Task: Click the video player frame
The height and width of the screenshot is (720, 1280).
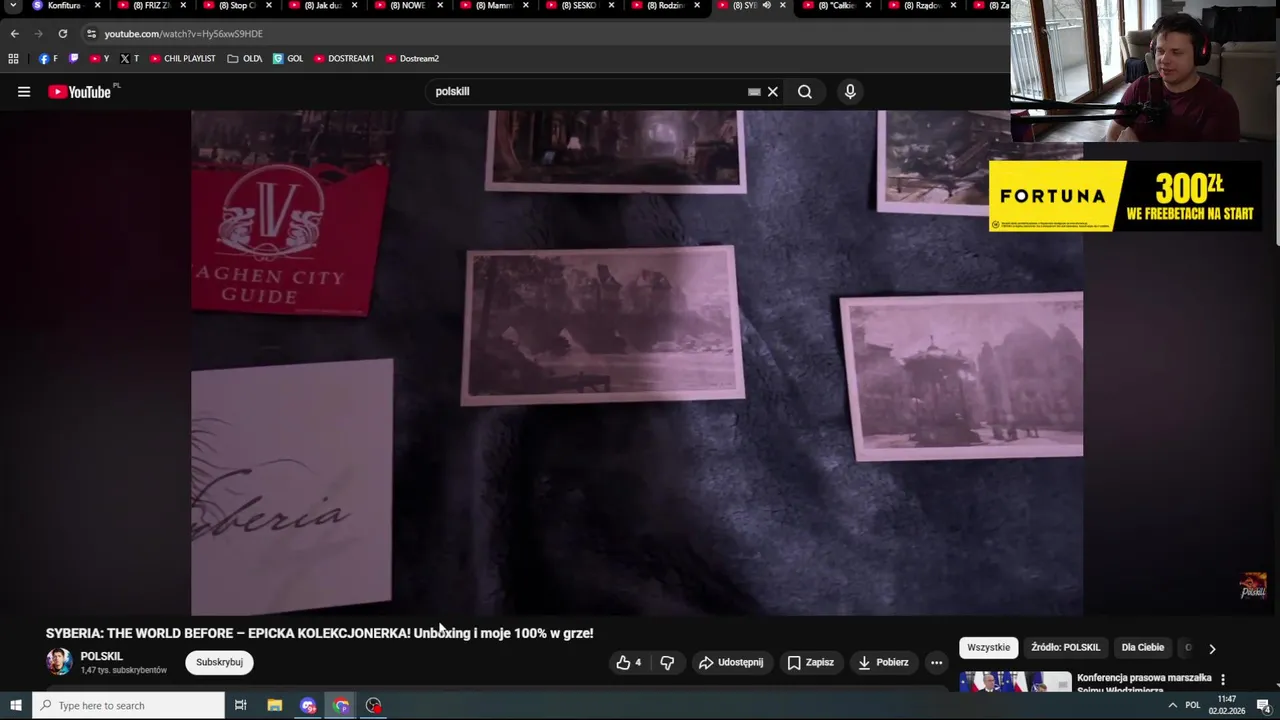Action: click(x=637, y=363)
